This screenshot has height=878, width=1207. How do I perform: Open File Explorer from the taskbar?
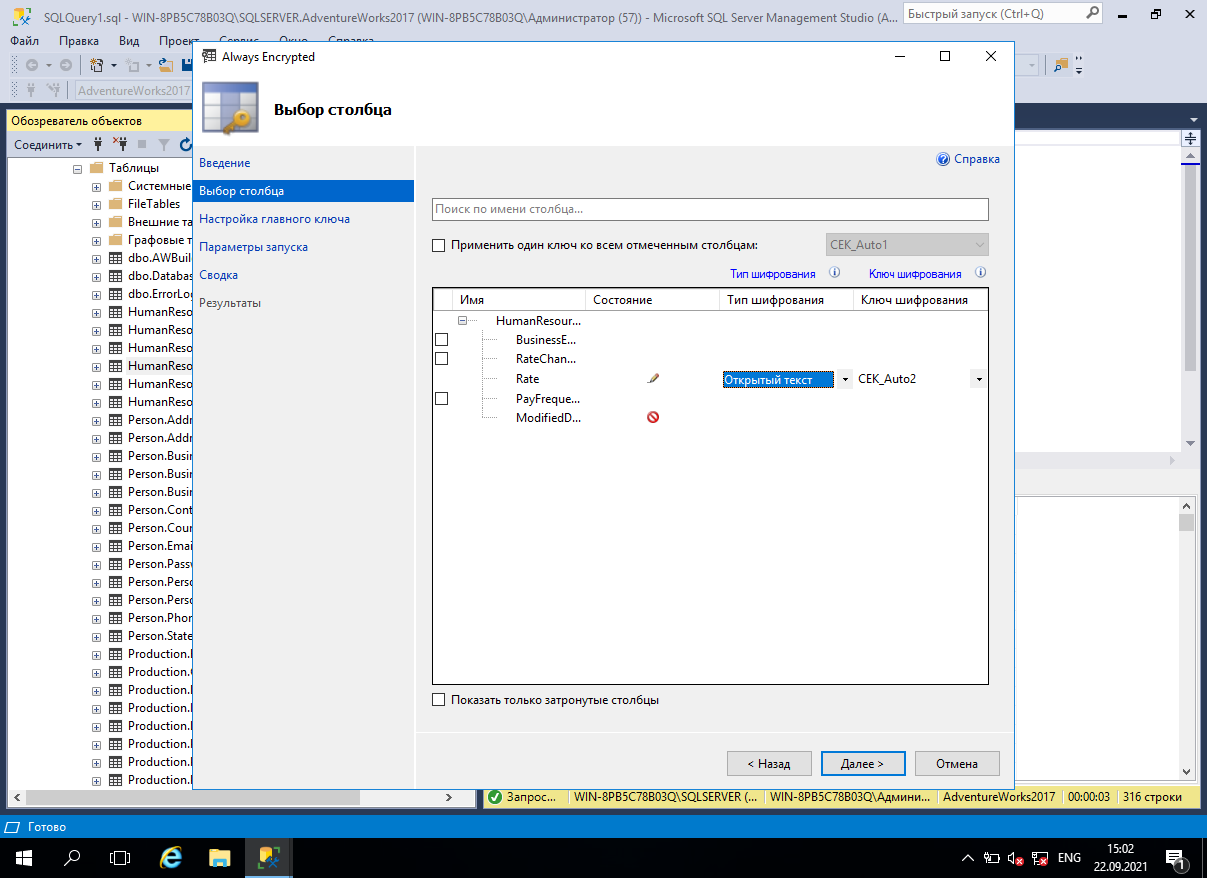[x=220, y=857]
